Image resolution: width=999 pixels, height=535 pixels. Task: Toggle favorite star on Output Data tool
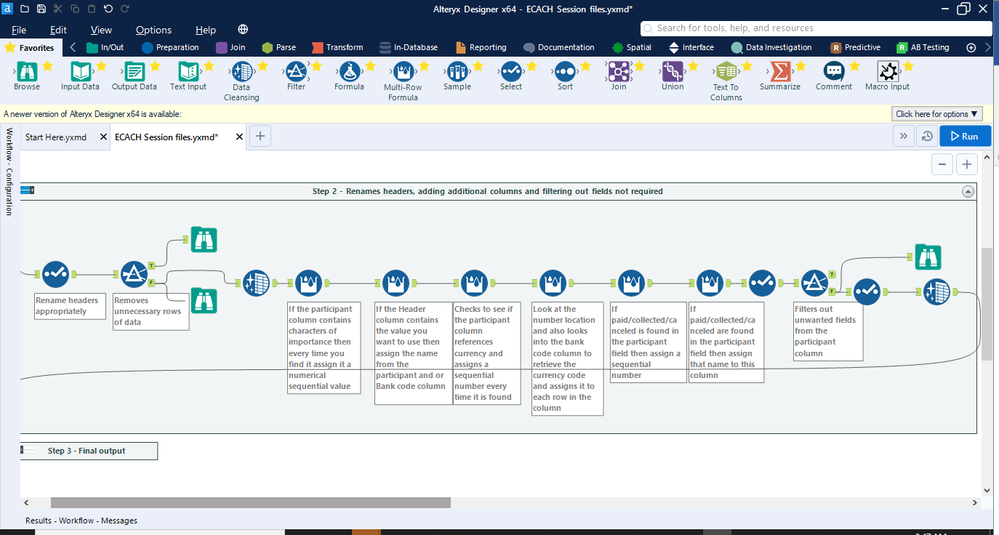tap(155, 66)
